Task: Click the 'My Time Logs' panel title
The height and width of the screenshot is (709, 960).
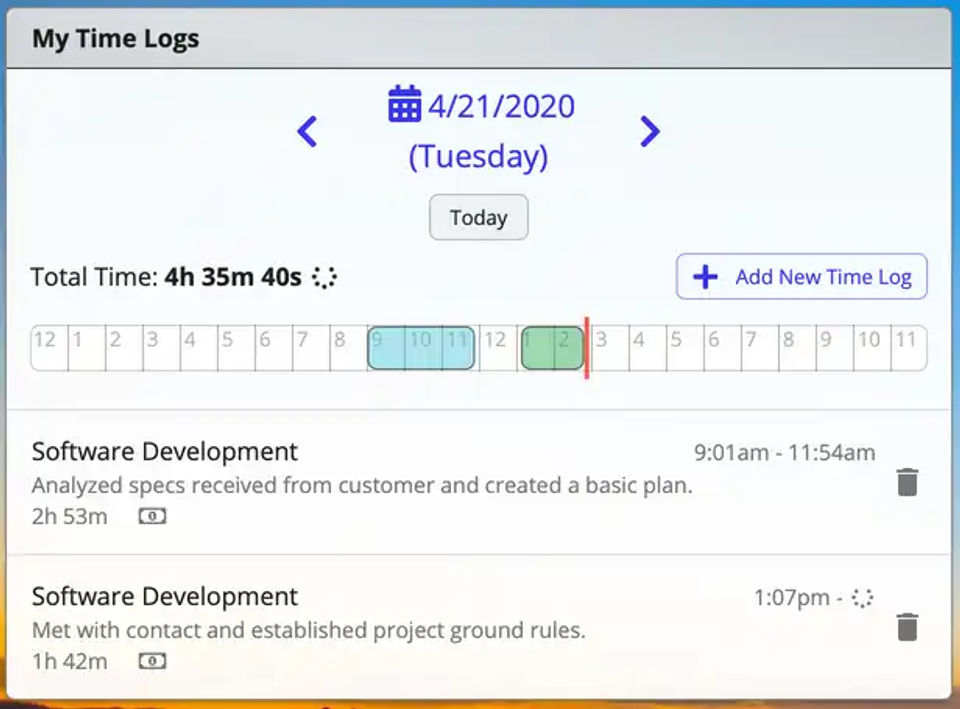Action: pyautogui.click(x=116, y=39)
